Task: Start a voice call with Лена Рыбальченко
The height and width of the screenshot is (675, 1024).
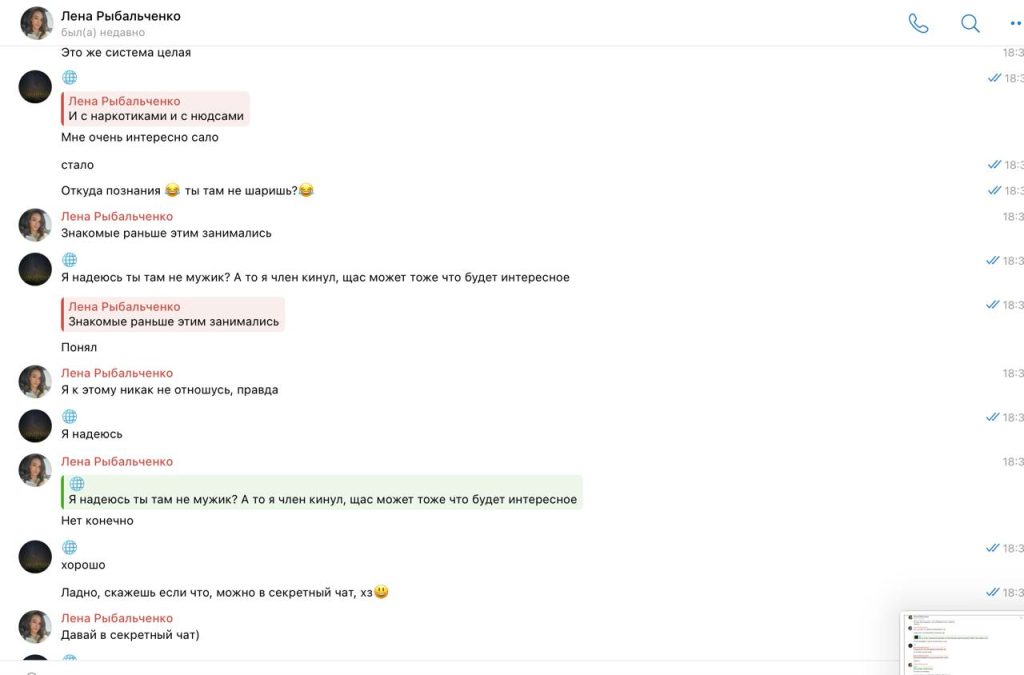Action: (918, 23)
